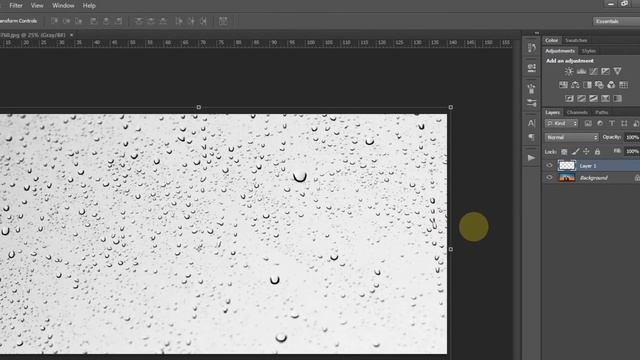Image resolution: width=640 pixels, height=360 pixels.
Task: Add a Channel Mixer adjustment
Action: (611, 85)
